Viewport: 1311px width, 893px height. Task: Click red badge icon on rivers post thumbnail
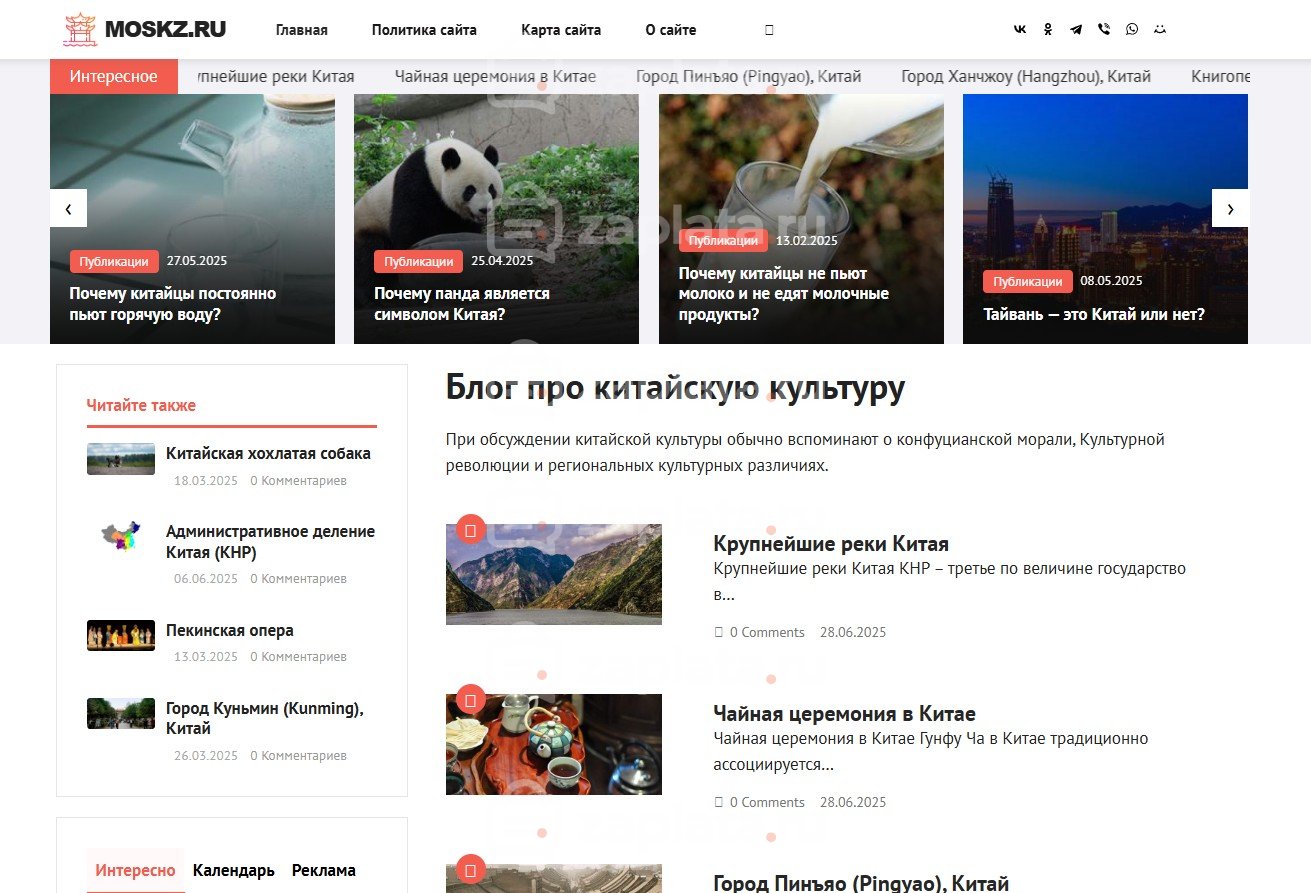click(x=471, y=528)
